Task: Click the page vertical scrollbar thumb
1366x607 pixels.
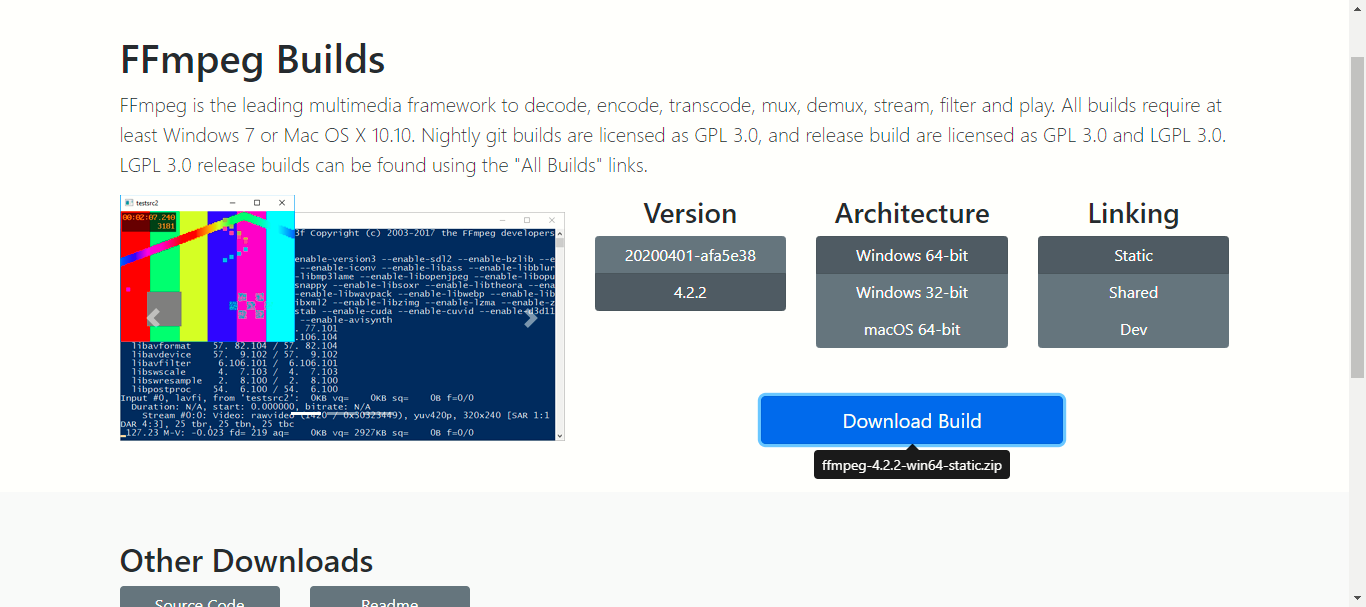Action: coord(1357,216)
